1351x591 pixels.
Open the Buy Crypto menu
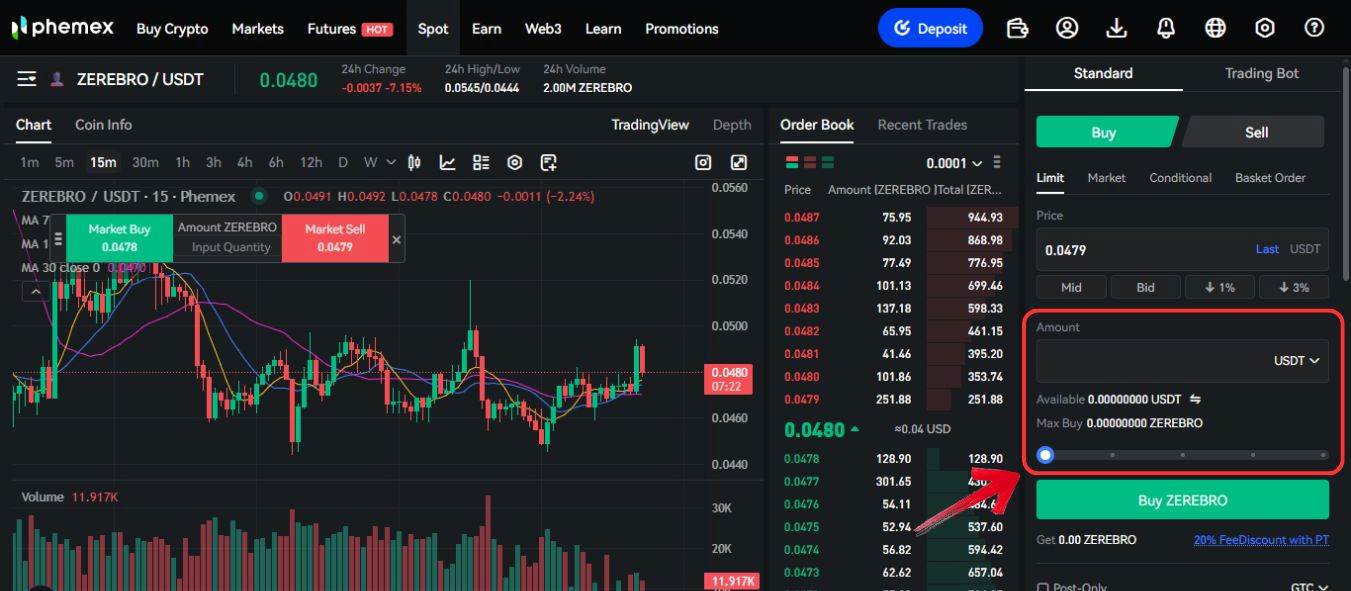pyautogui.click(x=172, y=29)
